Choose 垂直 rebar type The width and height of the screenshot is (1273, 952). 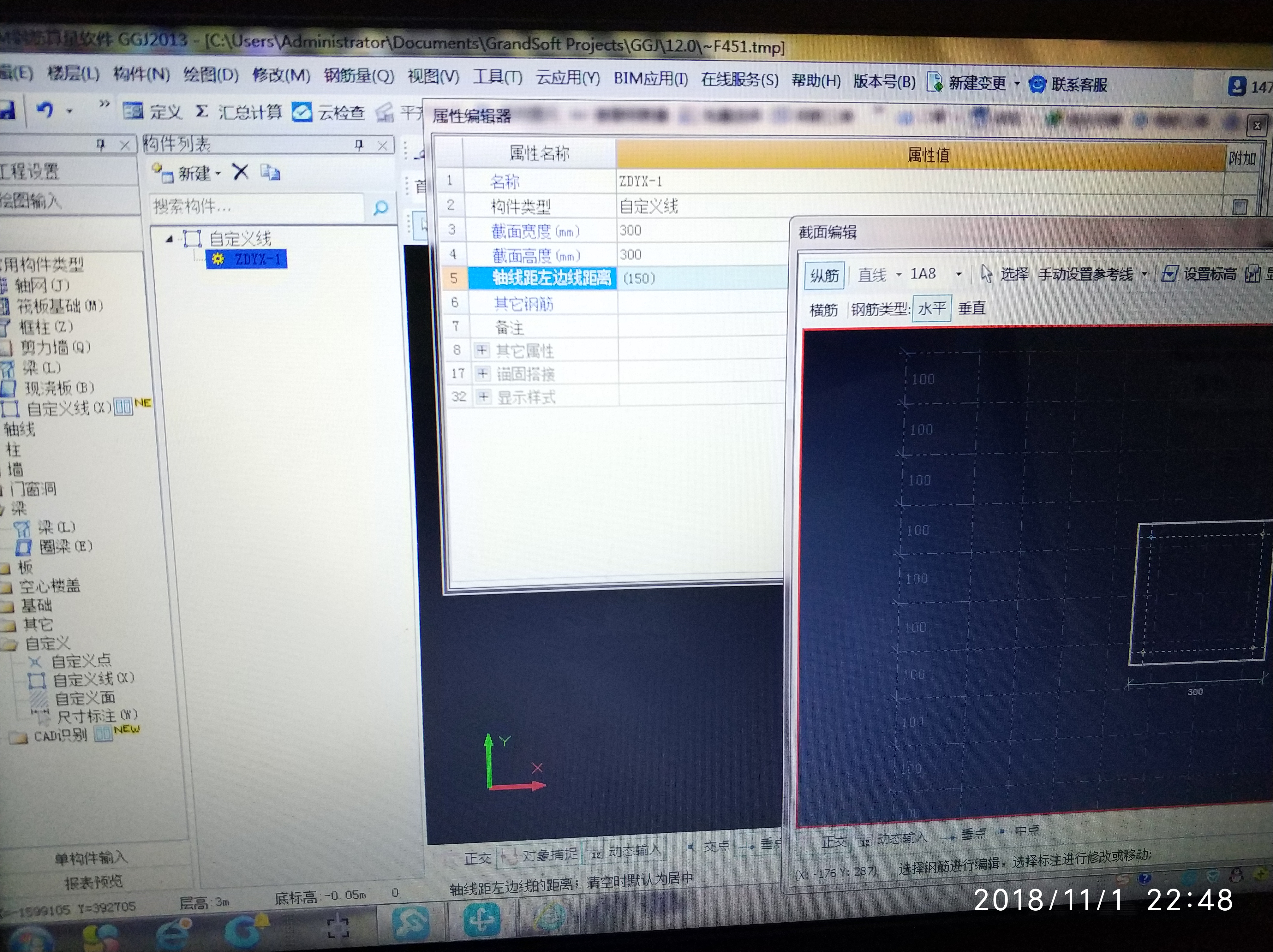(x=971, y=308)
